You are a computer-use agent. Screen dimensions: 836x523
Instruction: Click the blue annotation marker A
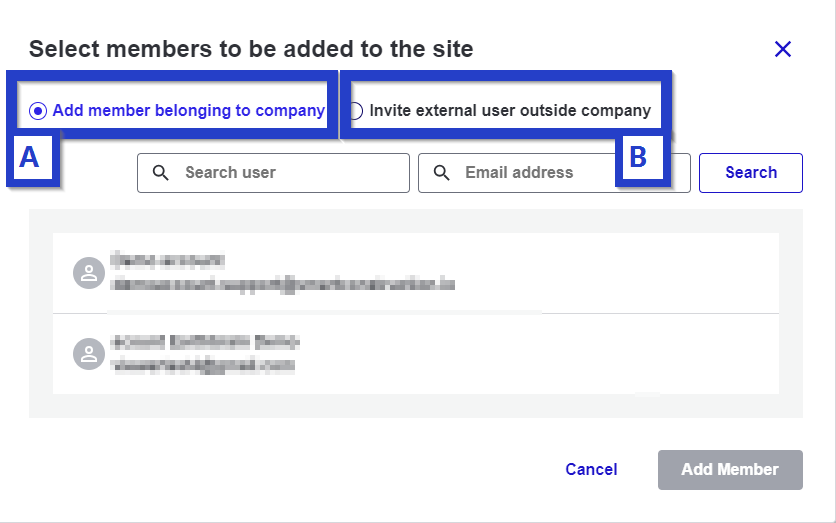coord(30,157)
